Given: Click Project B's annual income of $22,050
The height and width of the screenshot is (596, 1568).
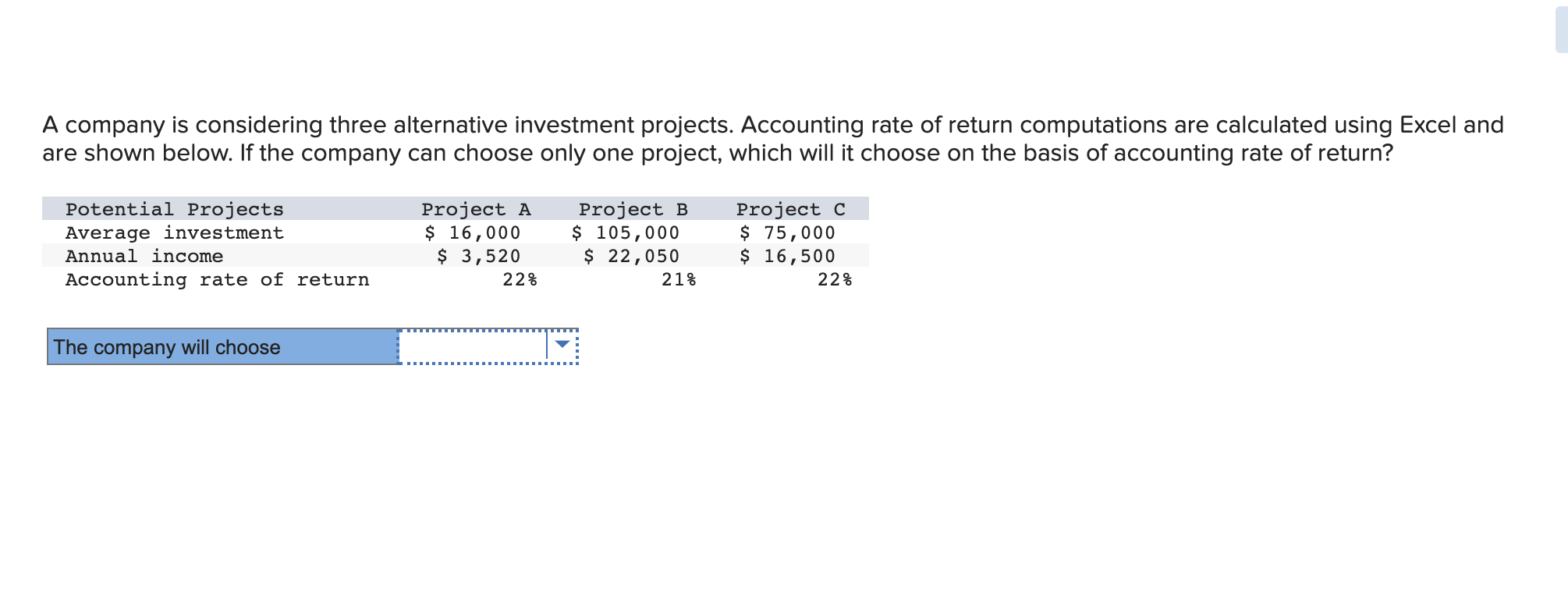Looking at the screenshot, I should coord(632,255).
